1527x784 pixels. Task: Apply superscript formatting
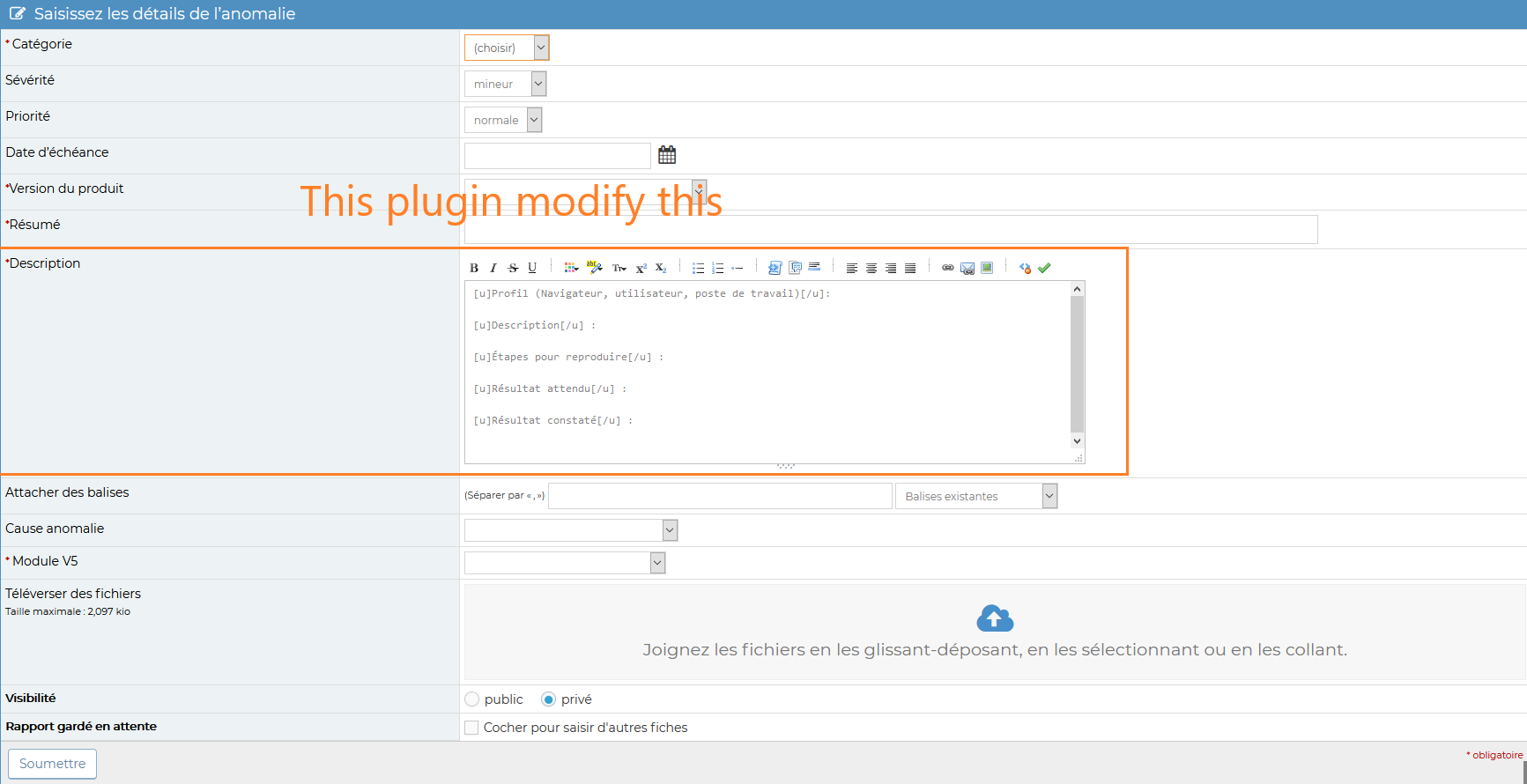click(641, 268)
